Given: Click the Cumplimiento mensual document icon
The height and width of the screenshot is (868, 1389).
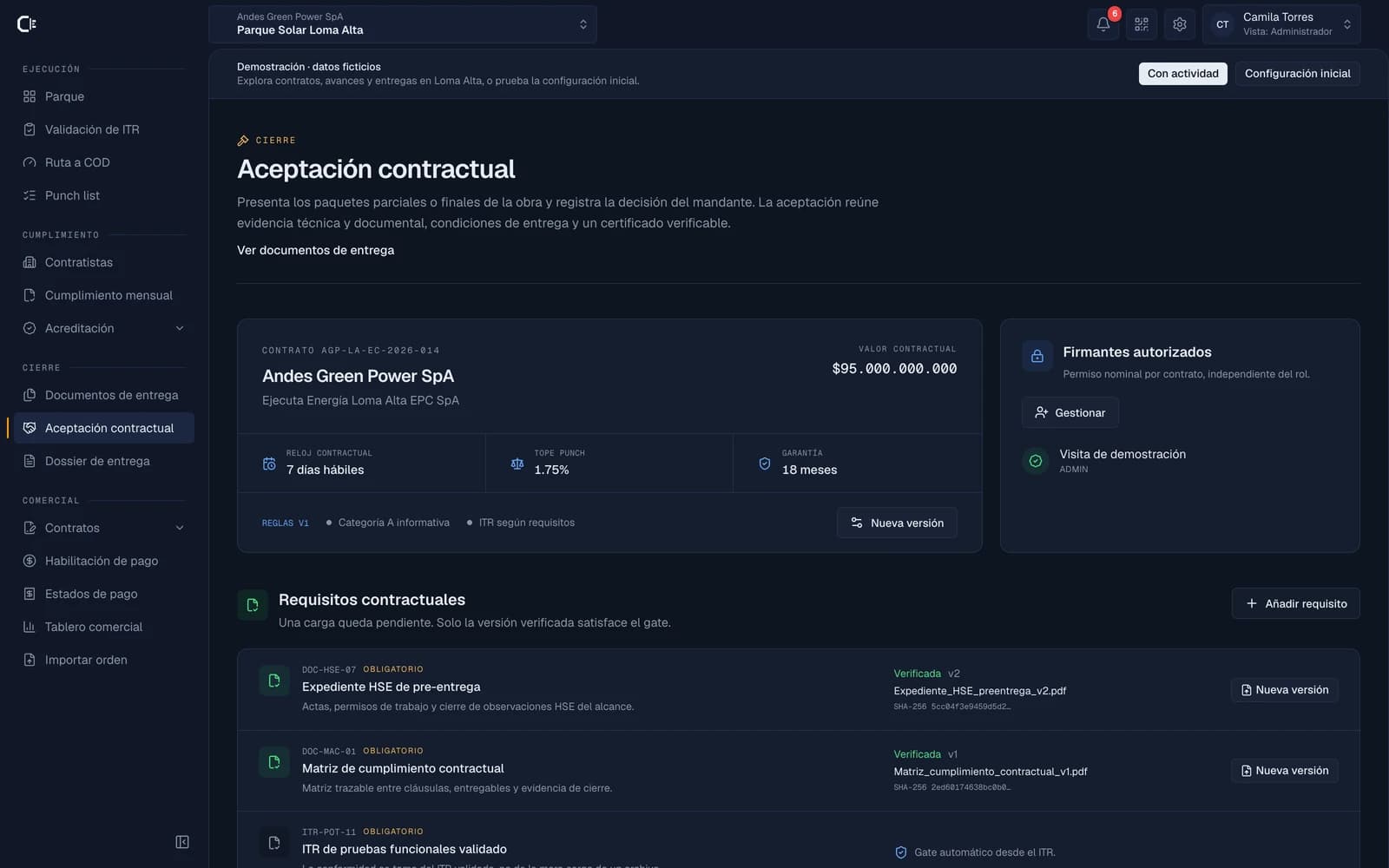Looking at the screenshot, I should pos(30,295).
